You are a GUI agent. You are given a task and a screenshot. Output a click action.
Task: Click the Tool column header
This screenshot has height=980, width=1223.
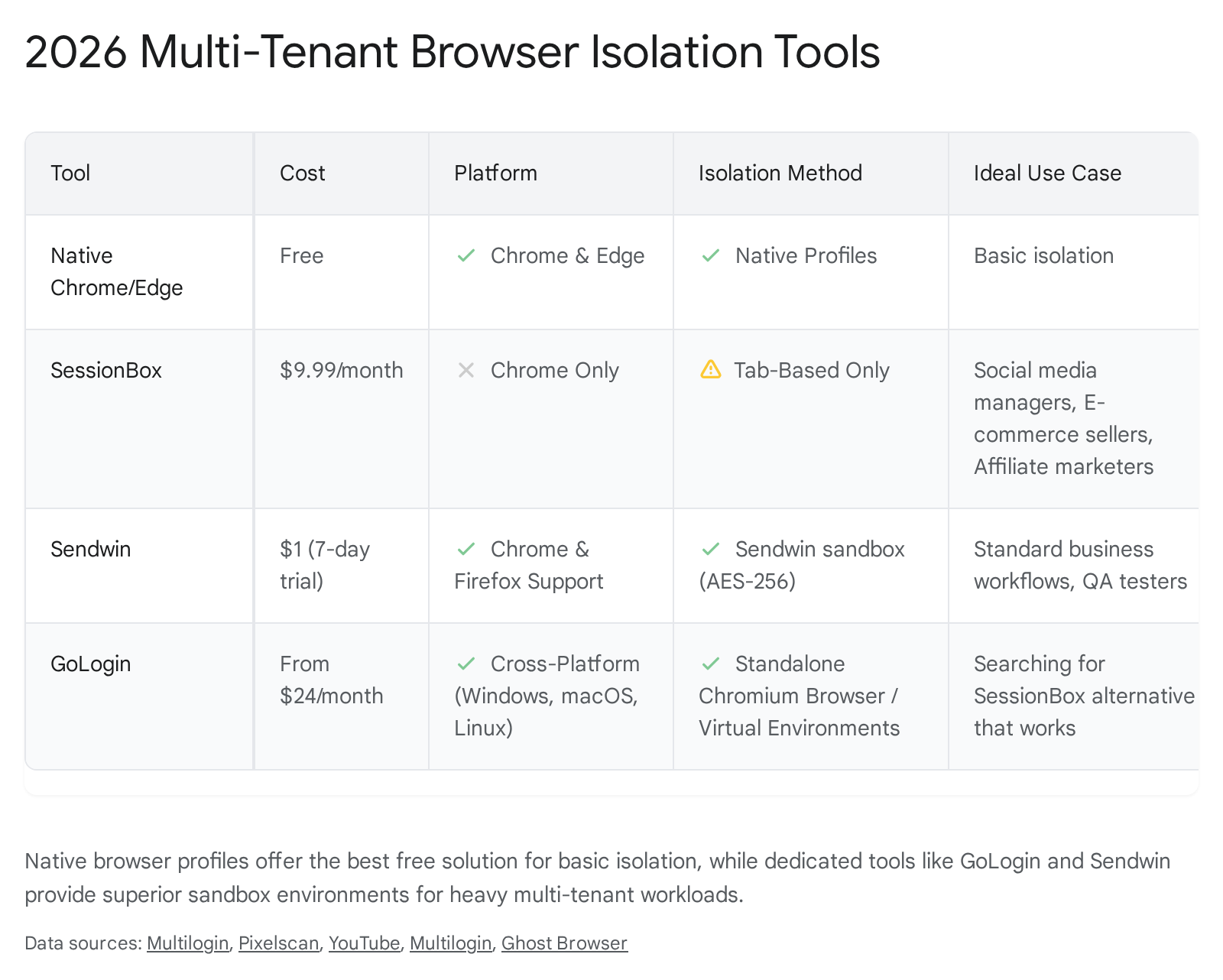pos(70,174)
